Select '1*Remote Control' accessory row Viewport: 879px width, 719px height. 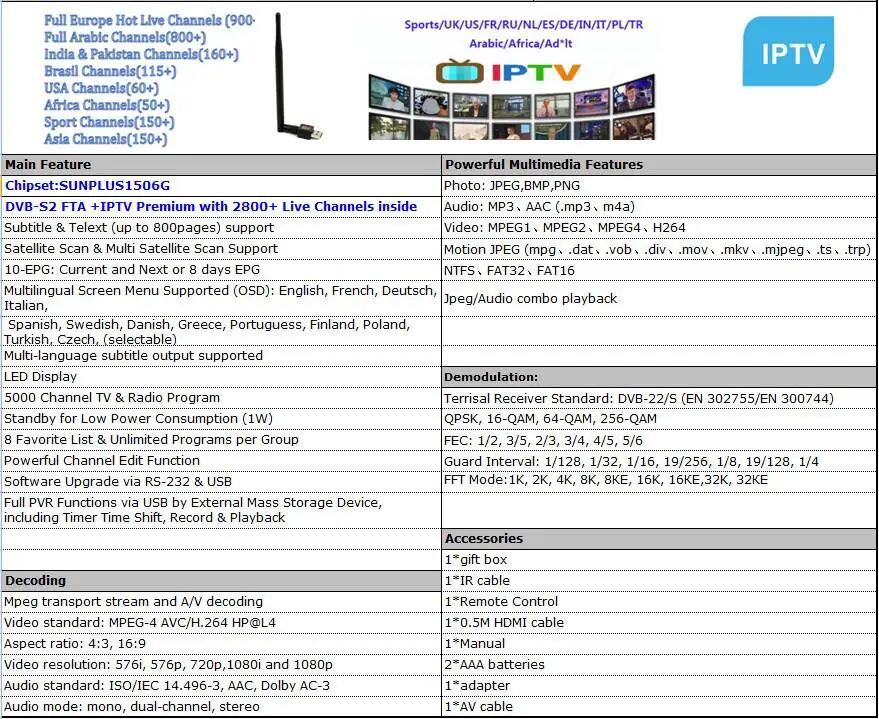[659, 602]
